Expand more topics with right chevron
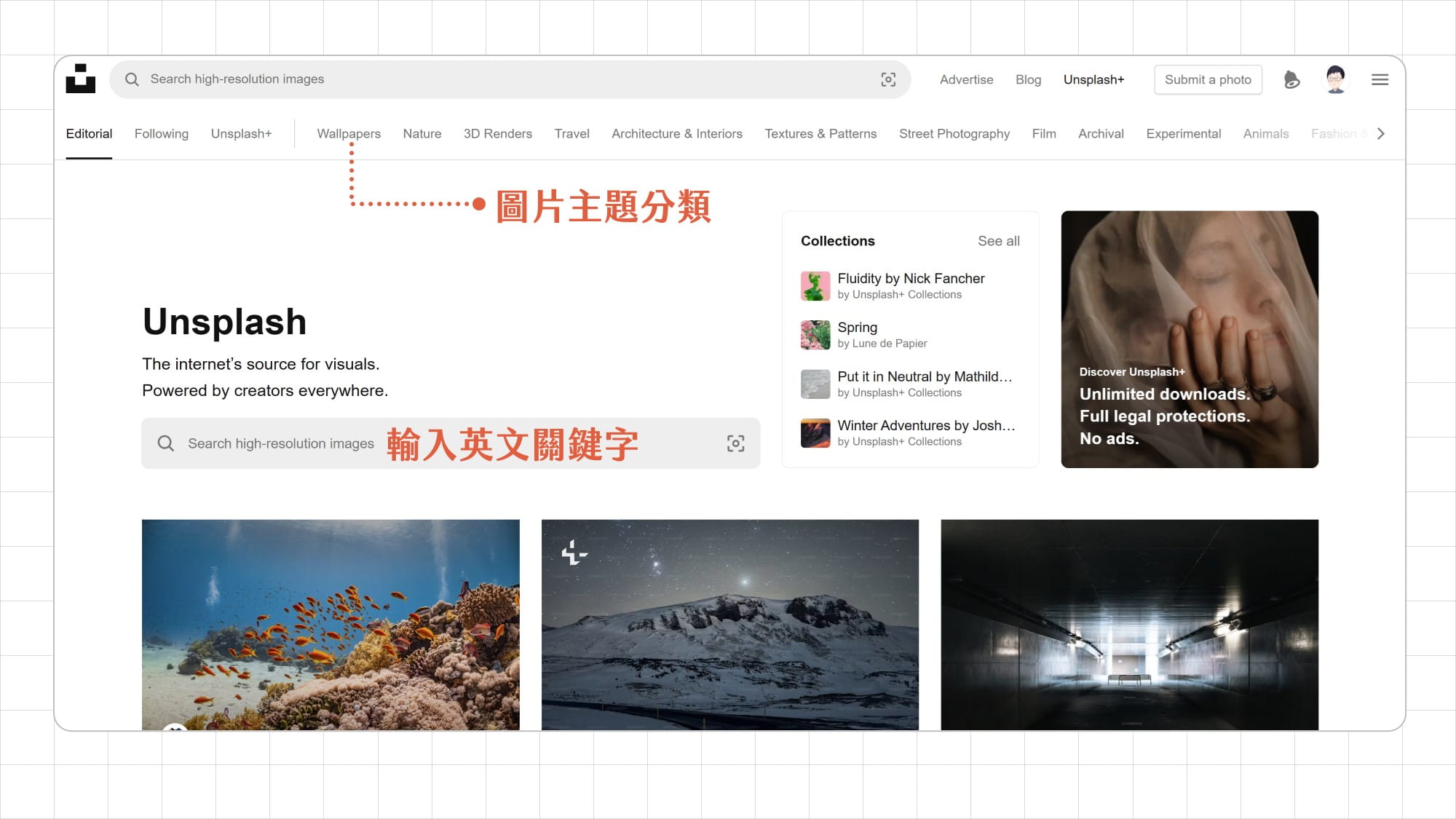The width and height of the screenshot is (1456, 819). click(x=1380, y=133)
